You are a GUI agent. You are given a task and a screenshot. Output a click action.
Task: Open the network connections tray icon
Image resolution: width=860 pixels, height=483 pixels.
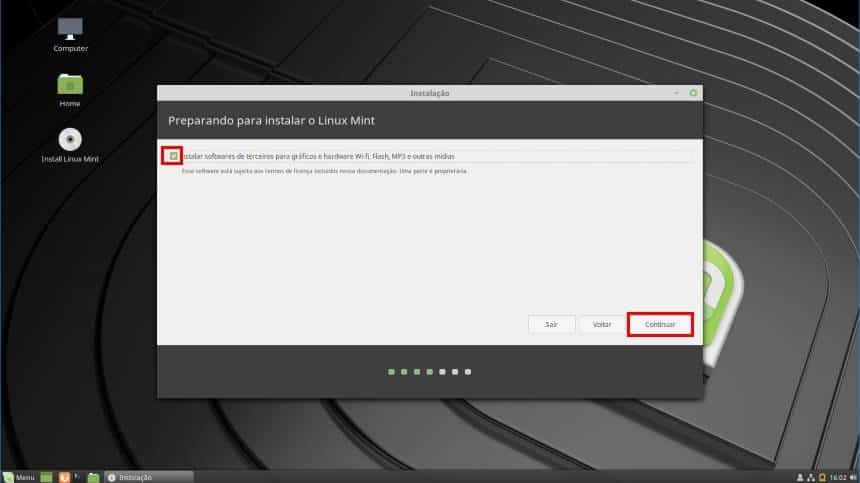pyautogui.click(x=811, y=478)
